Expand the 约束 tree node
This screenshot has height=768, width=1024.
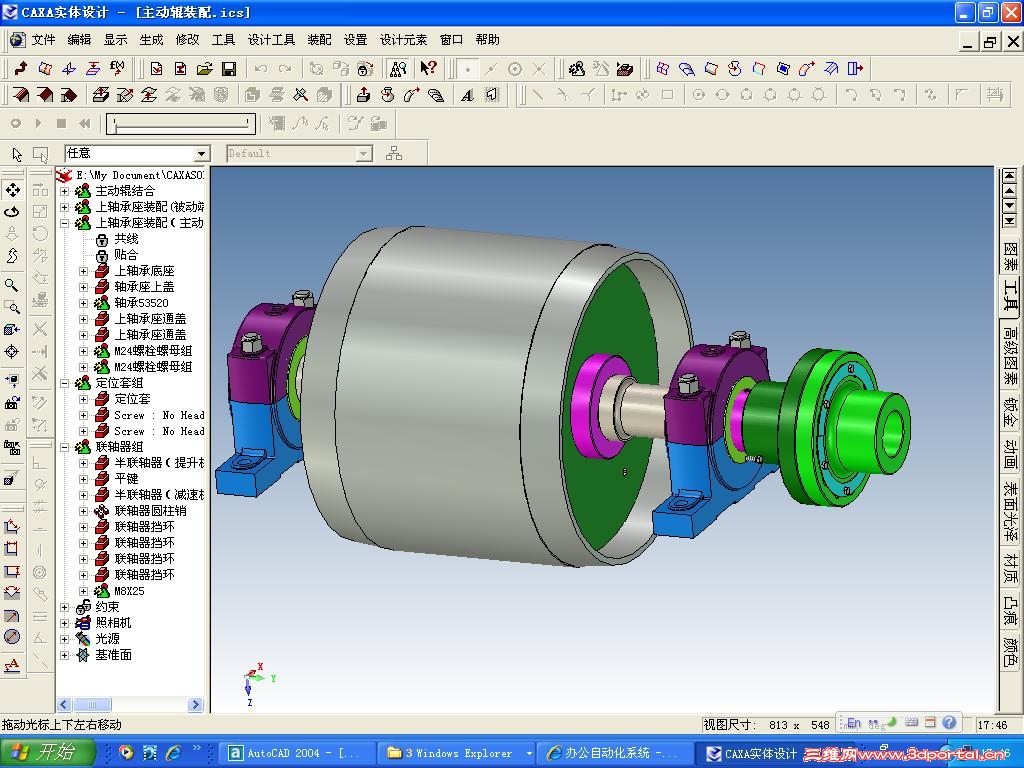click(x=65, y=607)
